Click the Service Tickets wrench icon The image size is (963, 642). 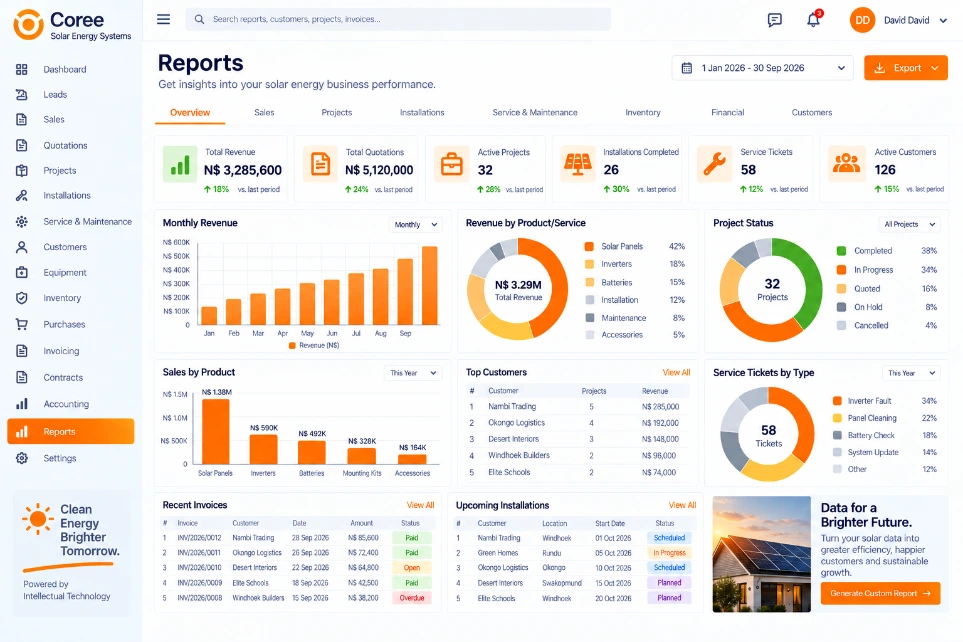[714, 164]
